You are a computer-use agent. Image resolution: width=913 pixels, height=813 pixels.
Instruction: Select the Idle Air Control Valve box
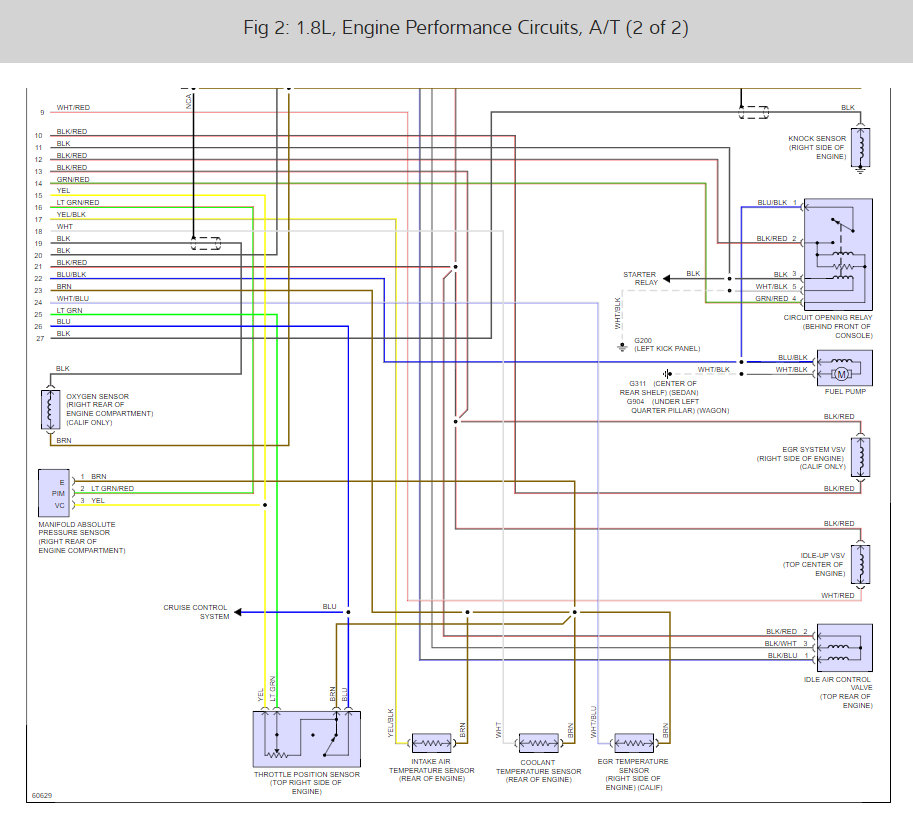click(x=845, y=648)
